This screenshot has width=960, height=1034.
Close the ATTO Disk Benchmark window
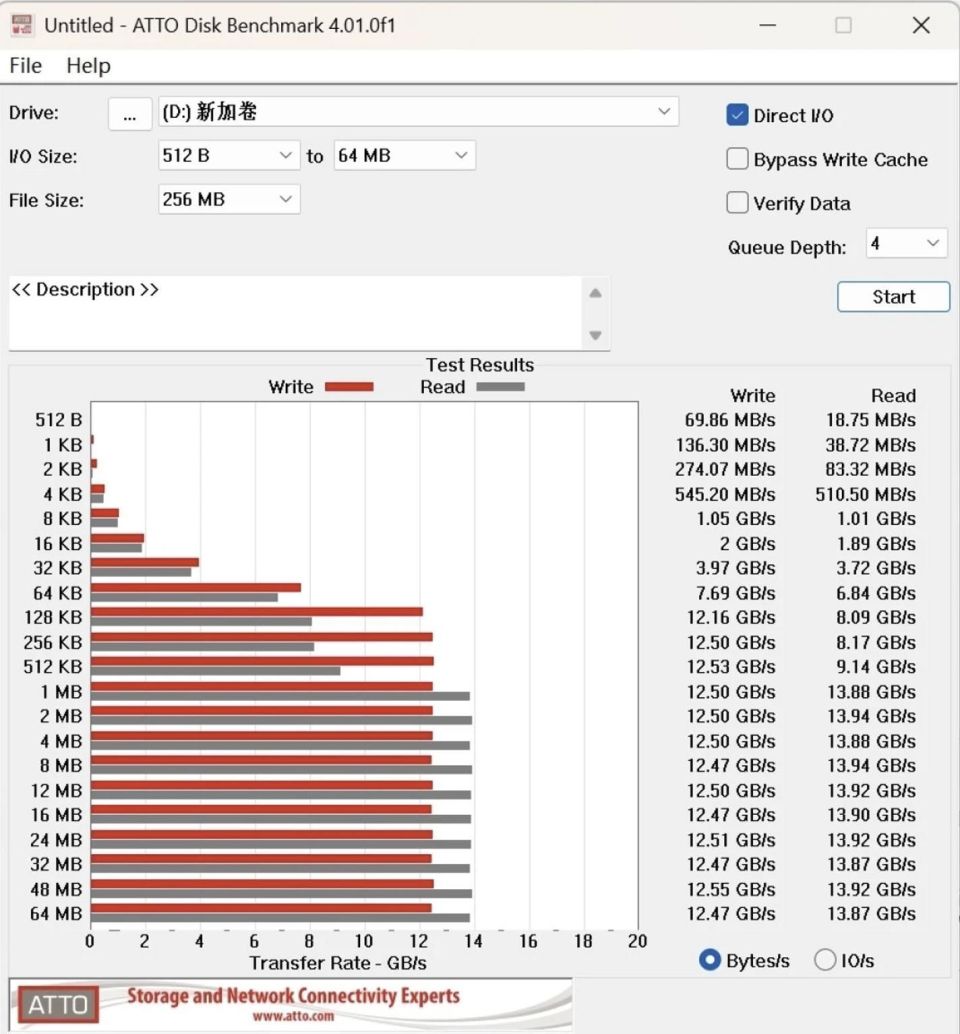pyautogui.click(x=921, y=25)
